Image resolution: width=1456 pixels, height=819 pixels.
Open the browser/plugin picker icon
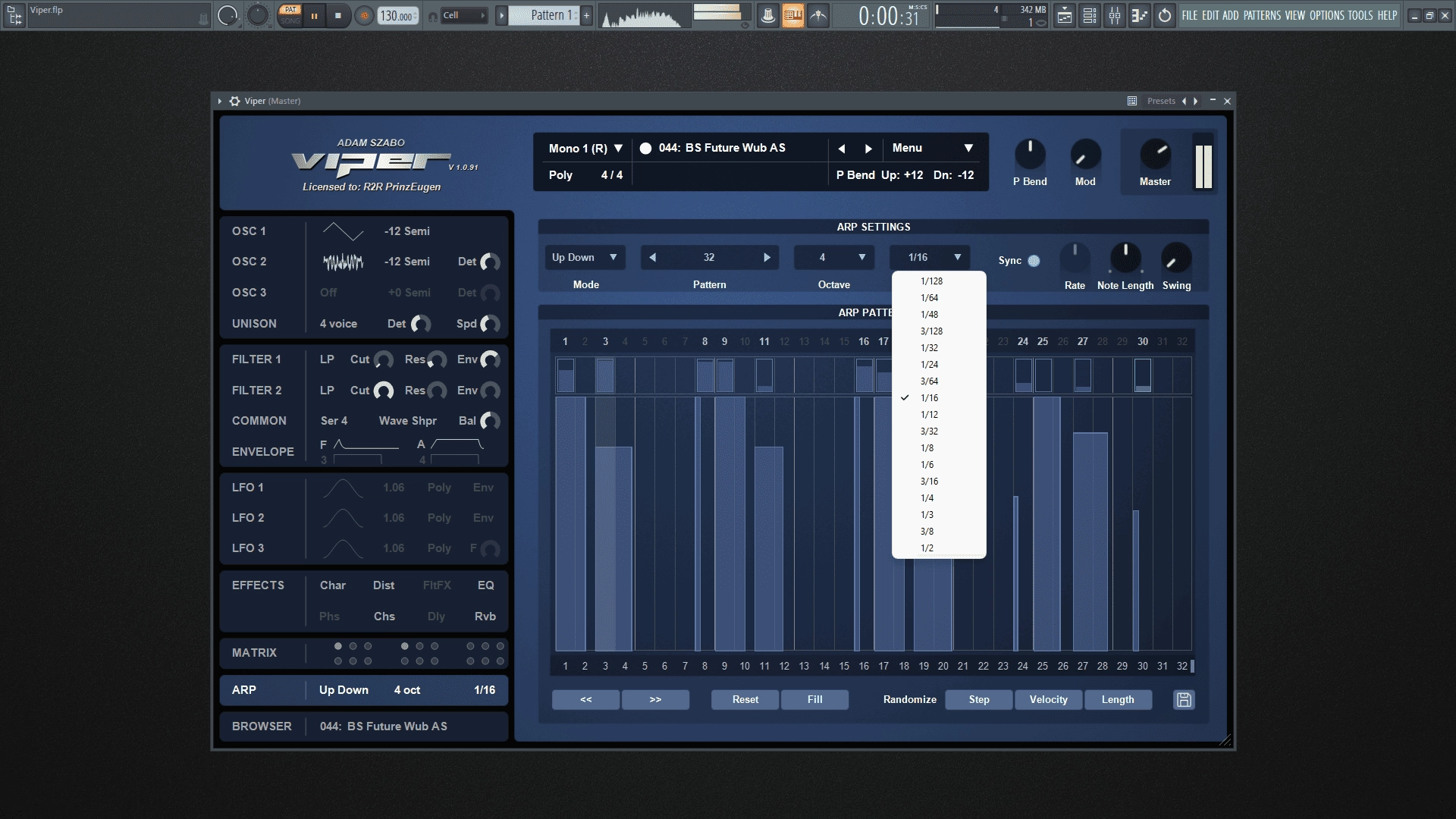click(x=1140, y=15)
